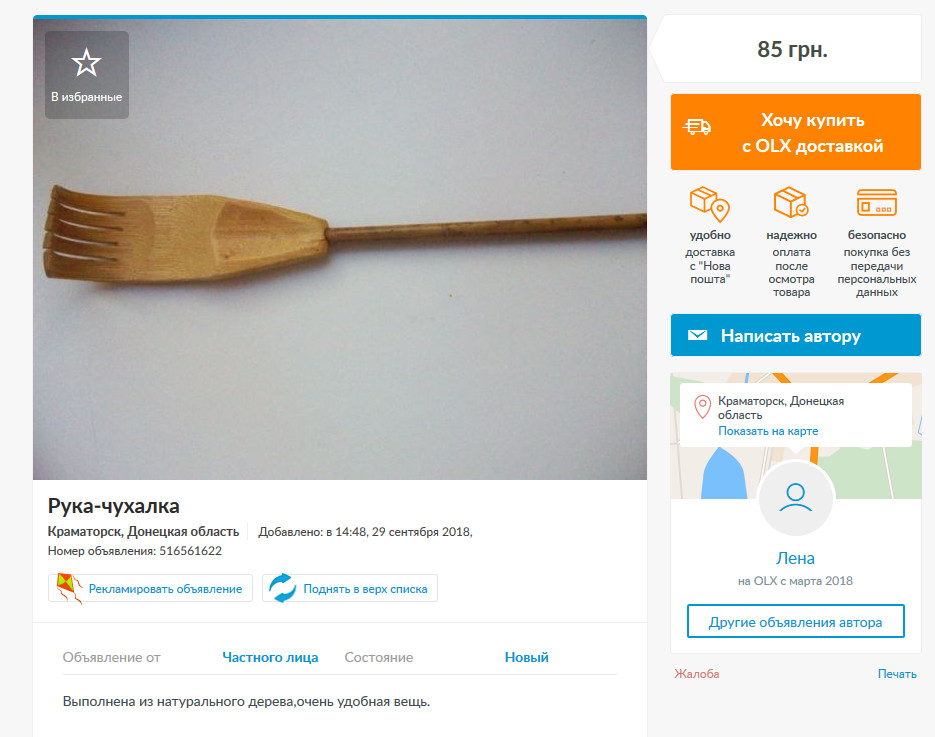Open seller Лена's profile avatar
Image resolution: width=935 pixels, height=737 pixels.
point(795,498)
